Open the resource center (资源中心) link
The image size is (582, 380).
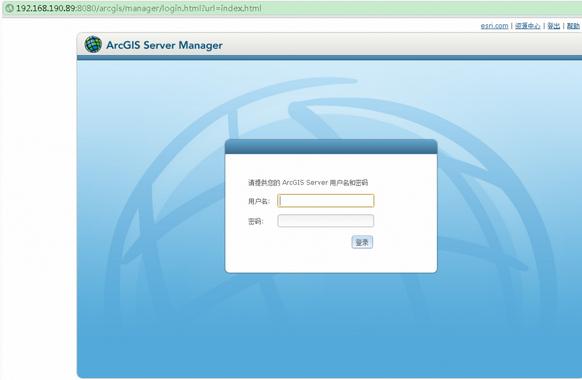tap(527, 26)
